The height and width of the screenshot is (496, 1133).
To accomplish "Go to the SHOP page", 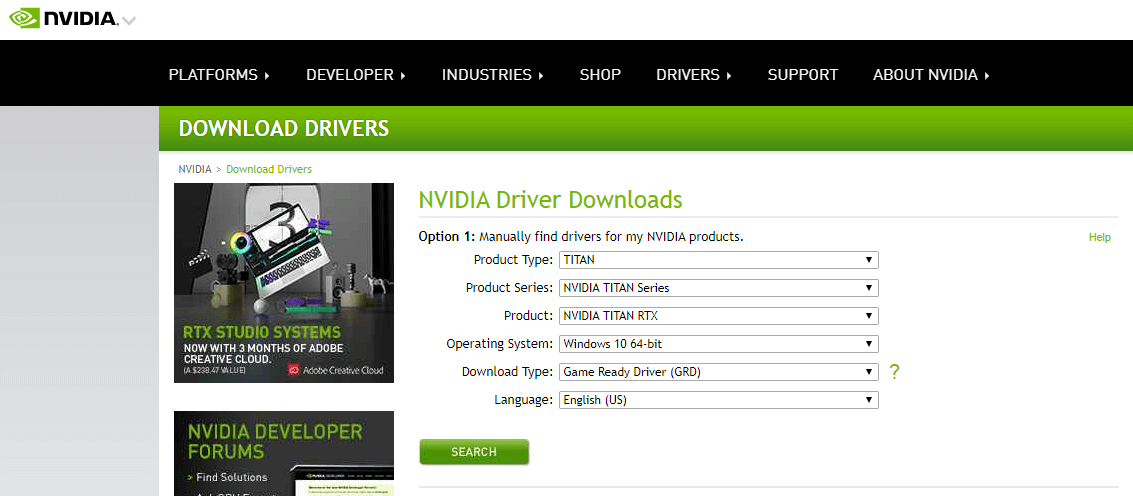I will (600, 74).
